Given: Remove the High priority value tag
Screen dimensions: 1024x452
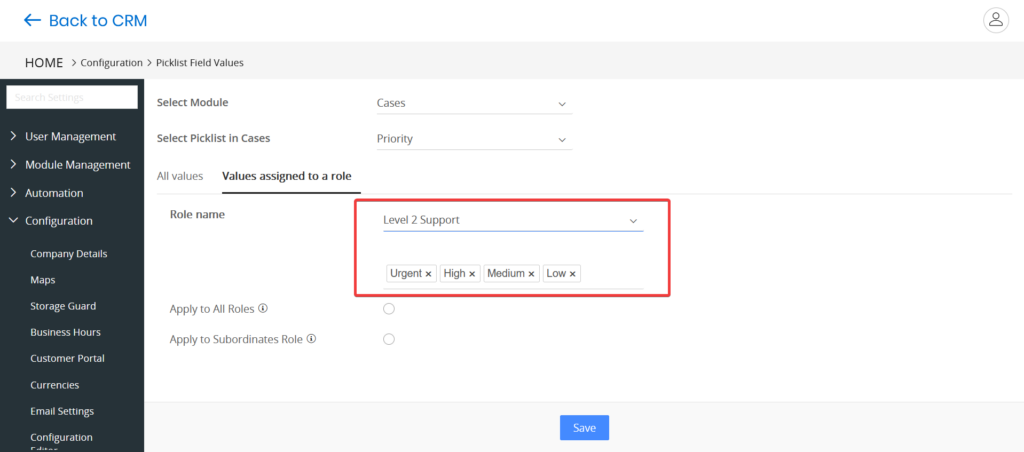Looking at the screenshot, I should click(x=472, y=274).
